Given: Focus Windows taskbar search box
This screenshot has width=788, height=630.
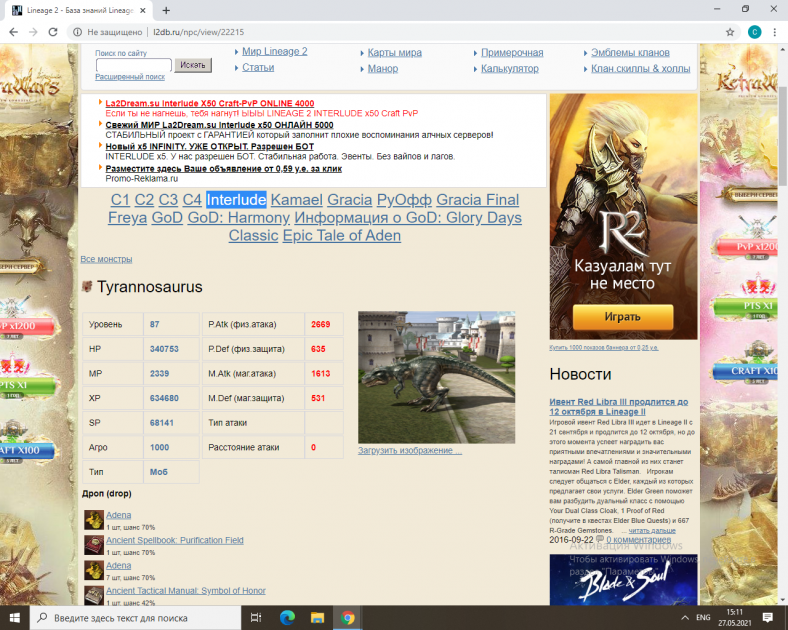Looking at the screenshot, I should click(136, 617).
